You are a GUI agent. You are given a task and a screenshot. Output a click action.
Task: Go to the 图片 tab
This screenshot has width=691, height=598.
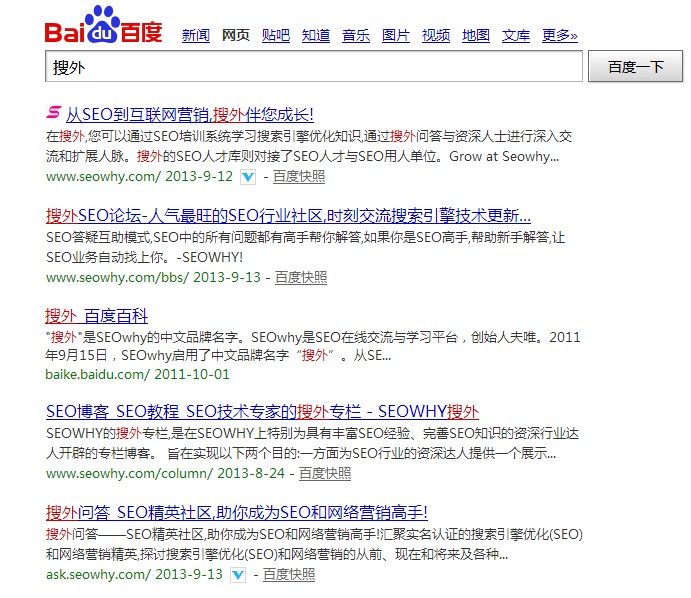[396, 35]
